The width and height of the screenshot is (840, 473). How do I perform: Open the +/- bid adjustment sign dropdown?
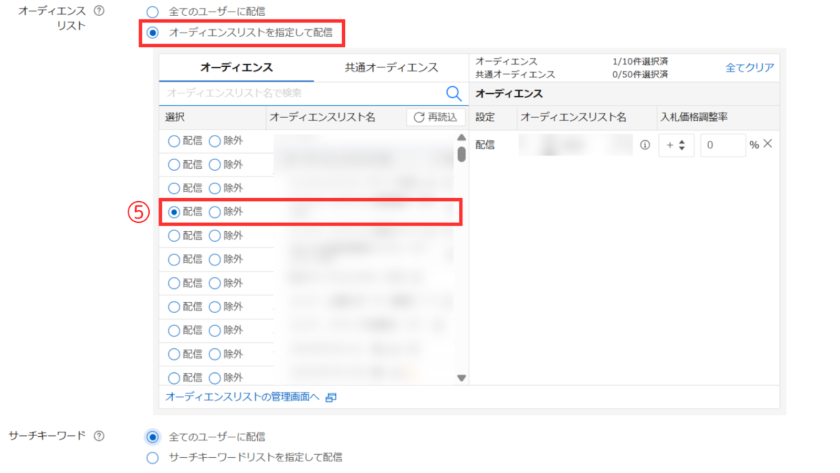676,145
